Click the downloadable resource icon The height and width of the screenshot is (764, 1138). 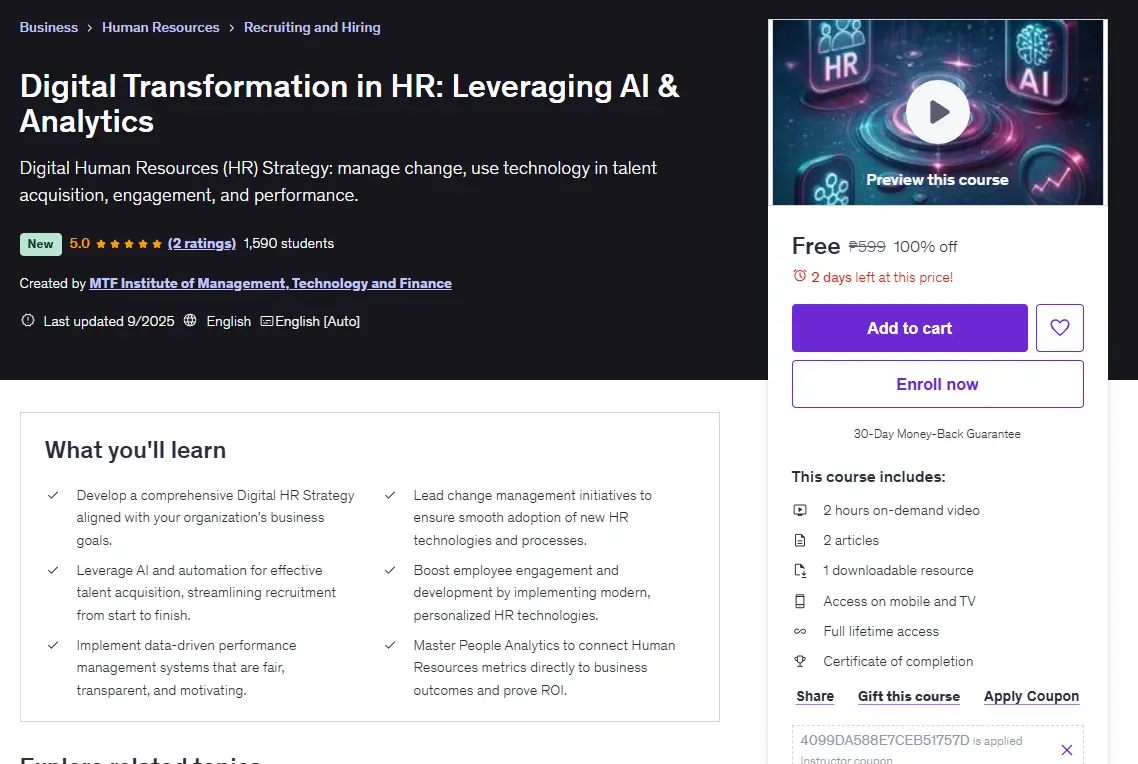(x=800, y=570)
